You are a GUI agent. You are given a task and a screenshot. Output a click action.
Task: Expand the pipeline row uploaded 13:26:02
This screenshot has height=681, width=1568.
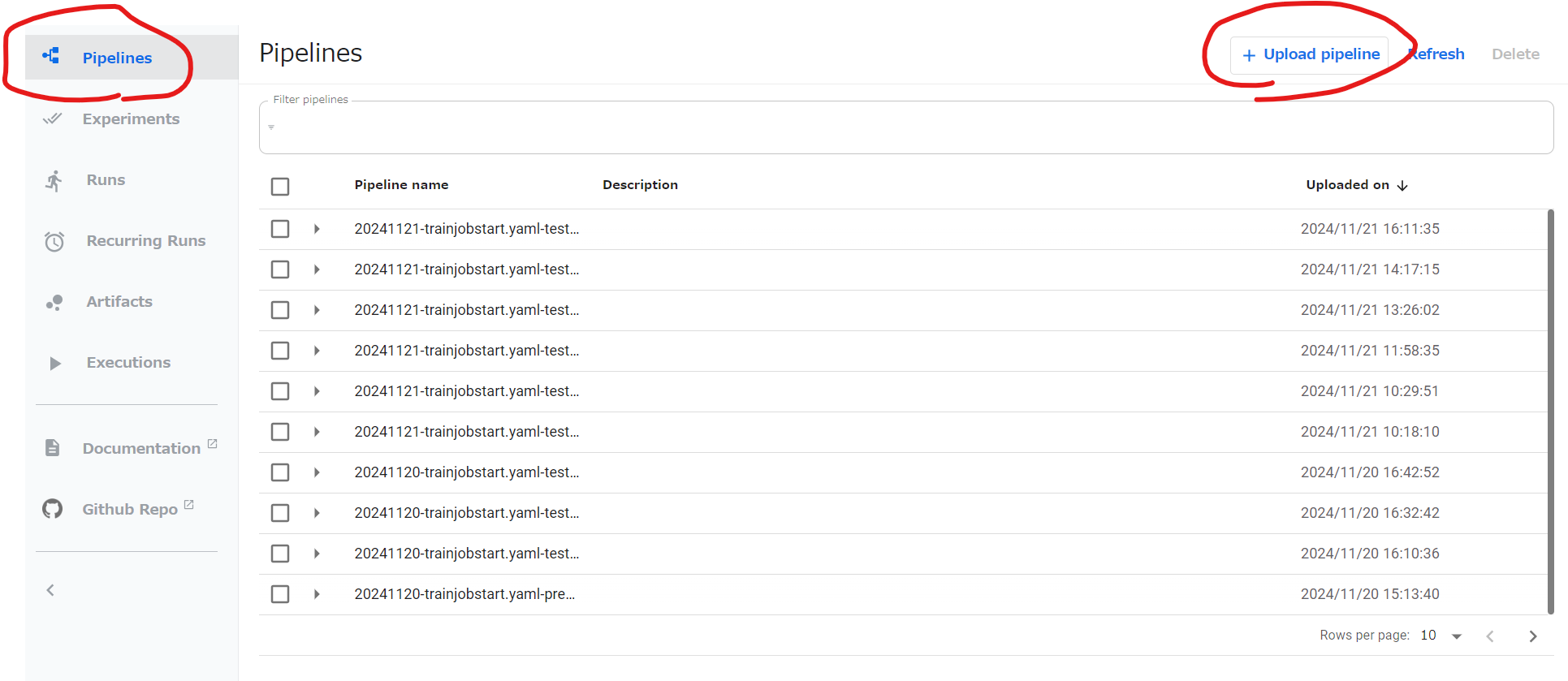317,310
